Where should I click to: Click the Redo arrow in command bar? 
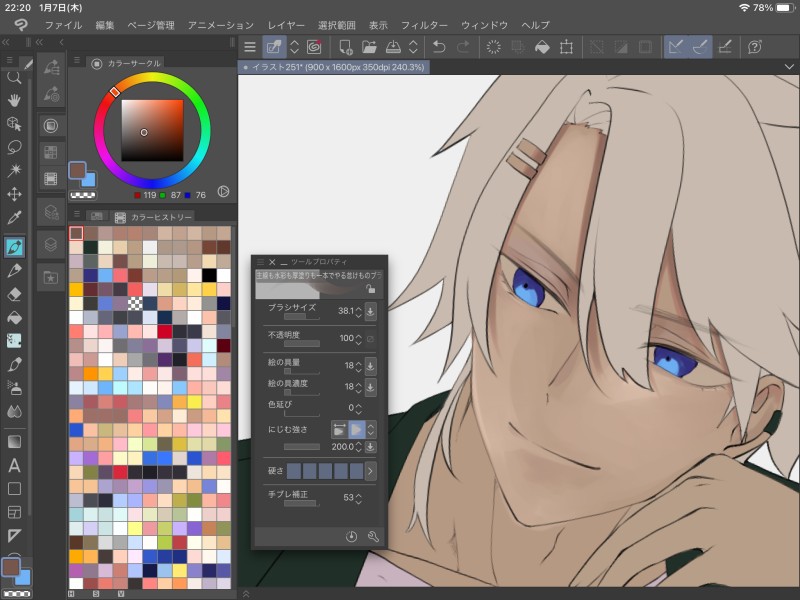point(463,47)
